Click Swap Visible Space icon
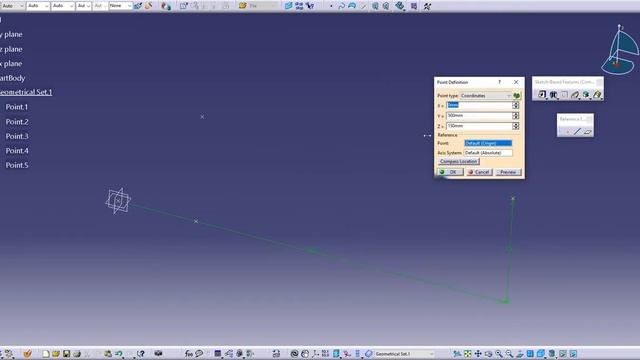This screenshot has width=640, height=360. tap(573, 353)
